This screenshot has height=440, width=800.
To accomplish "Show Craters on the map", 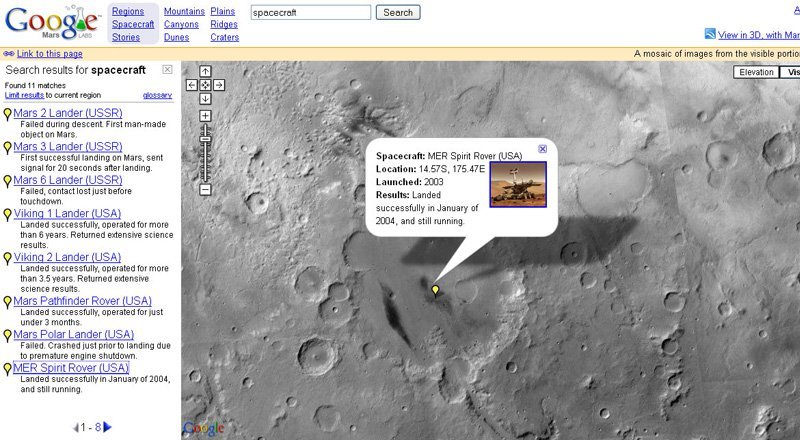I will [224, 37].
